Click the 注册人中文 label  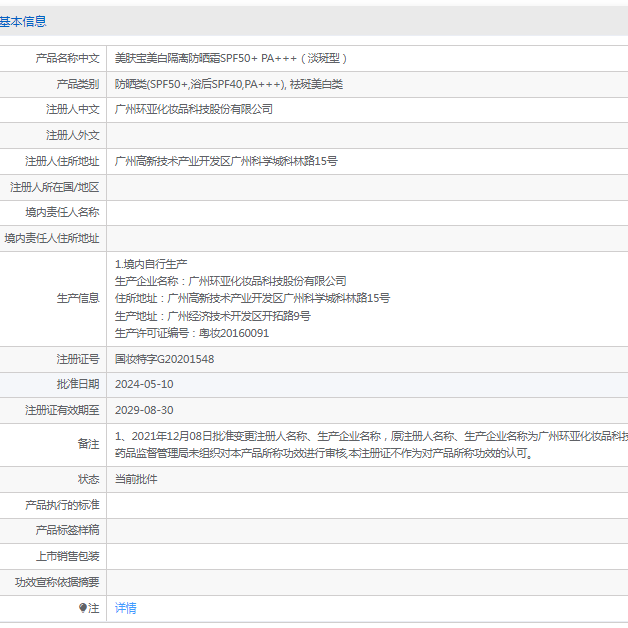tap(72, 109)
